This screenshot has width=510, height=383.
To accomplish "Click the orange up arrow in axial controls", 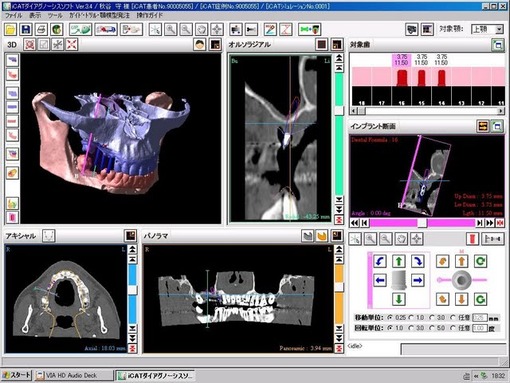I will tap(461, 261).
